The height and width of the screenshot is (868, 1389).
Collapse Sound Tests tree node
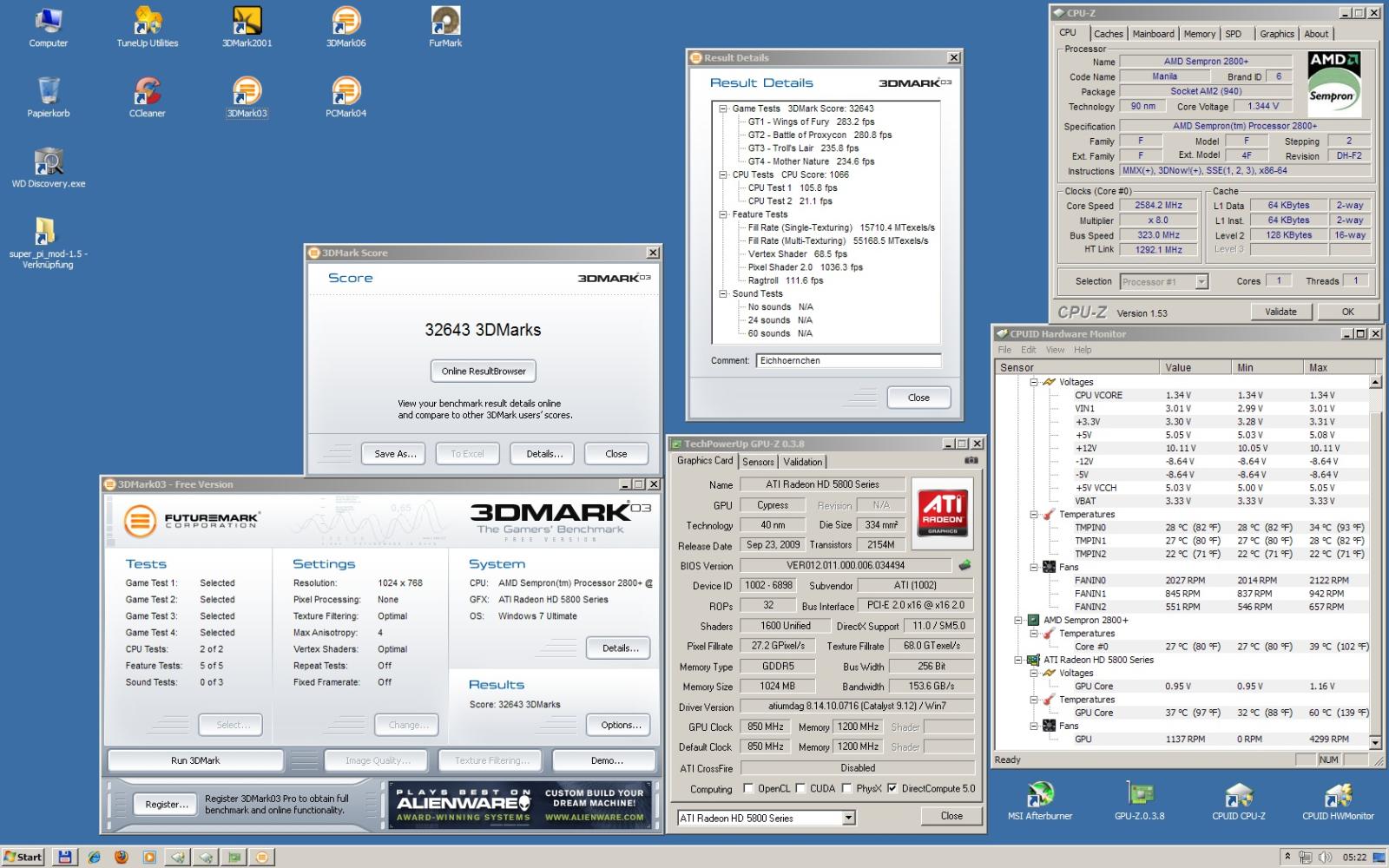click(723, 293)
